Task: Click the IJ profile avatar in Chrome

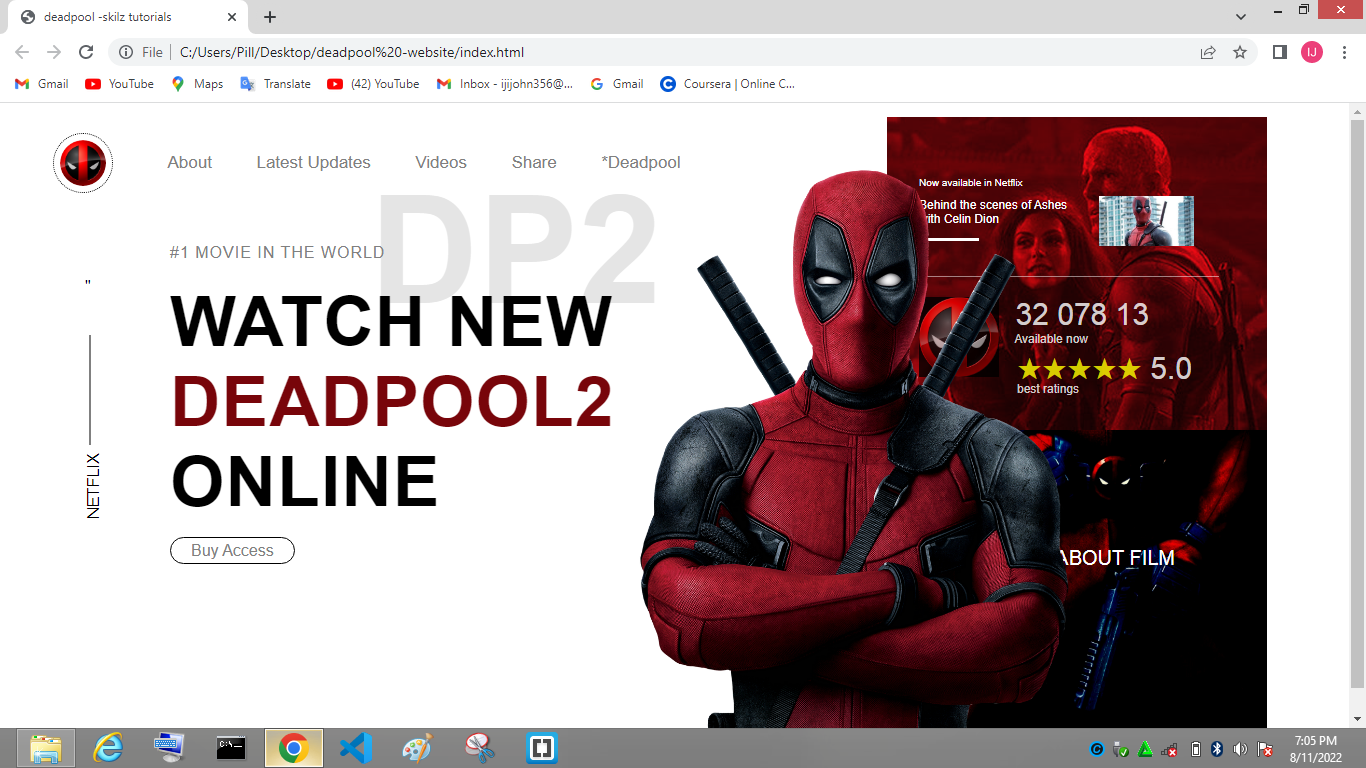Action: click(1312, 52)
